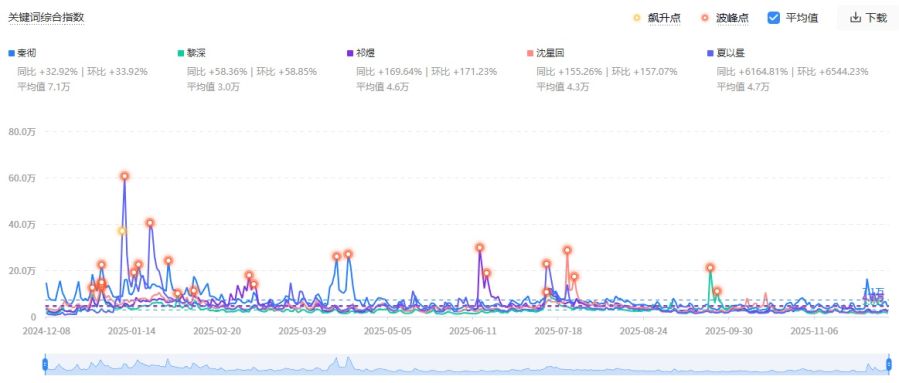Screen dimensions: 899x383
Task: Toggle the 沈星回 series legend label
Action: (550, 53)
